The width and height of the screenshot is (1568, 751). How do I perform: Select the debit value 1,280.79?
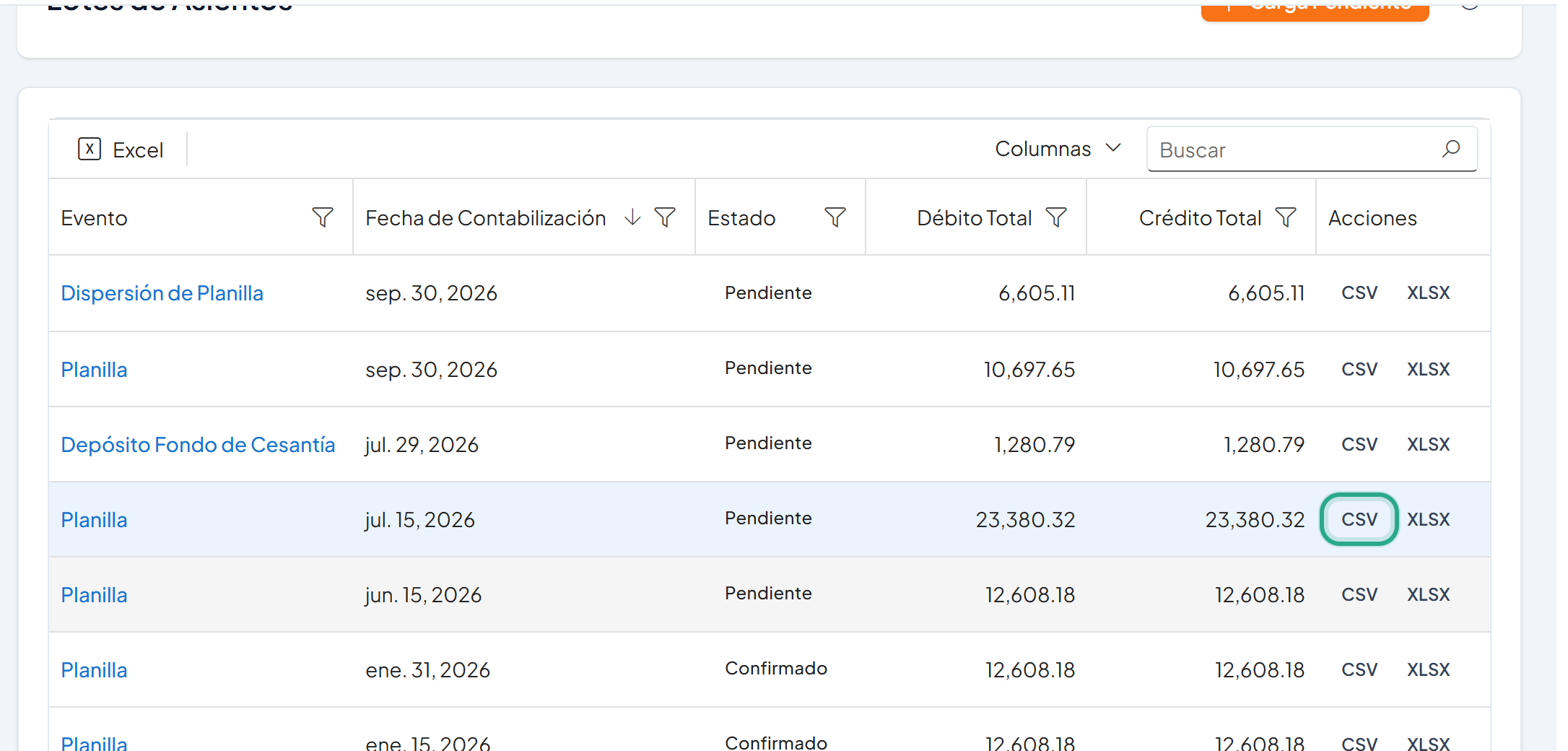[x=1035, y=445]
